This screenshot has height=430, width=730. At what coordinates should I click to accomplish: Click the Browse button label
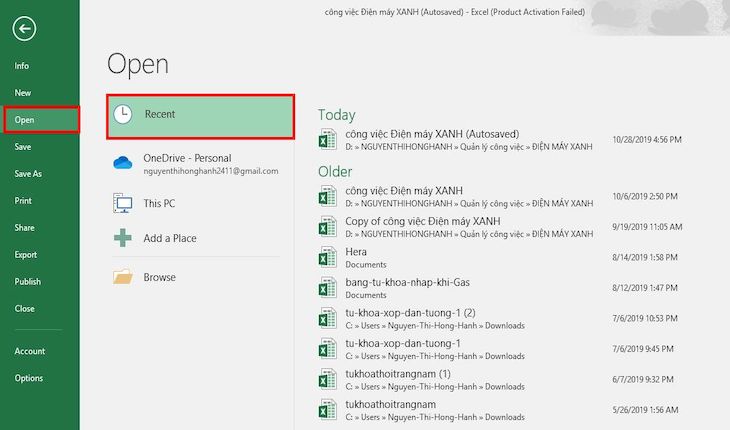[x=159, y=277]
